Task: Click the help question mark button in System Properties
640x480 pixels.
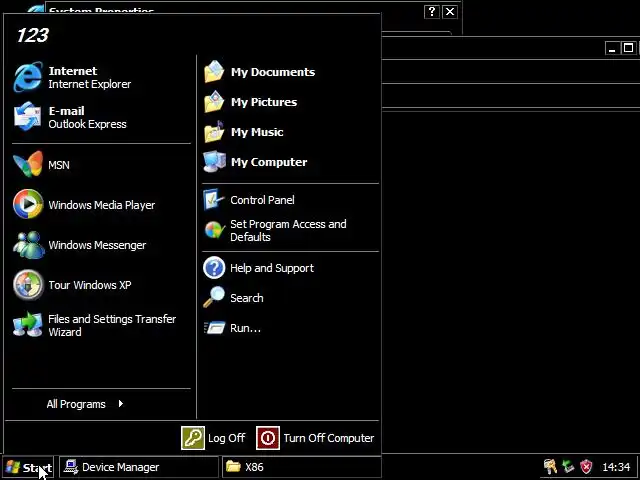Action: tap(431, 11)
